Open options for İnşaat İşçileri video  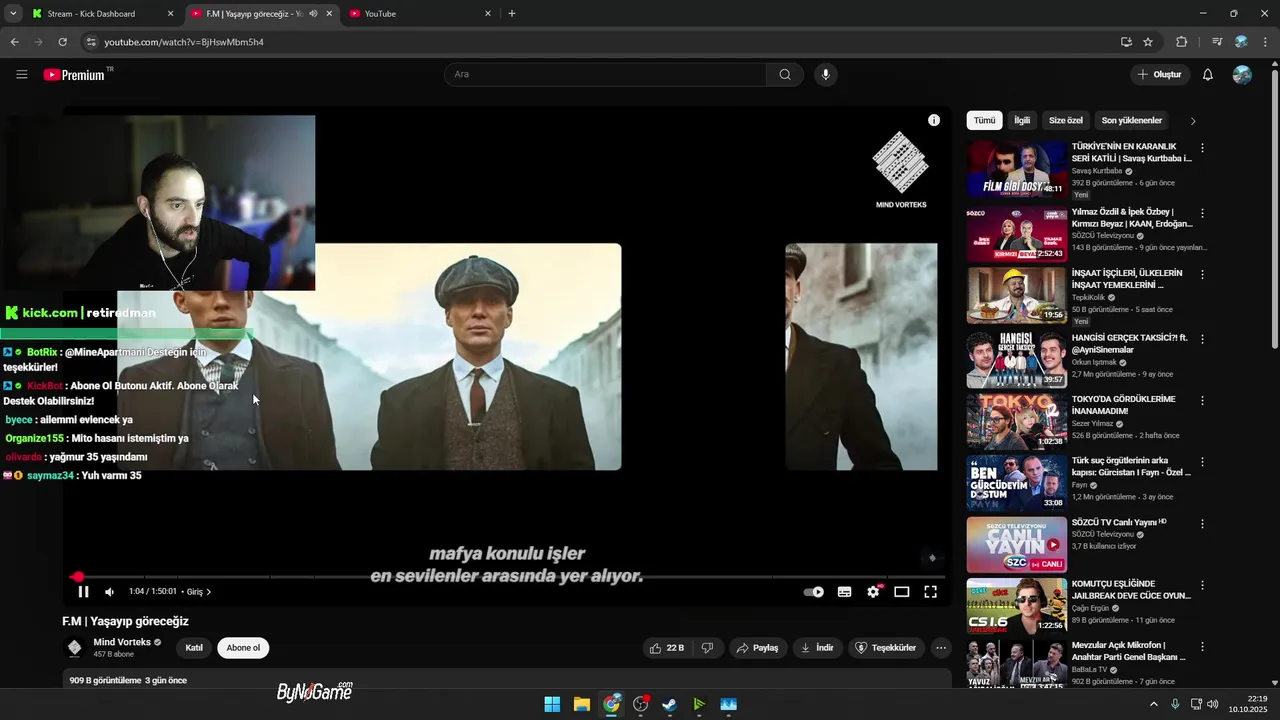pos(1202,274)
